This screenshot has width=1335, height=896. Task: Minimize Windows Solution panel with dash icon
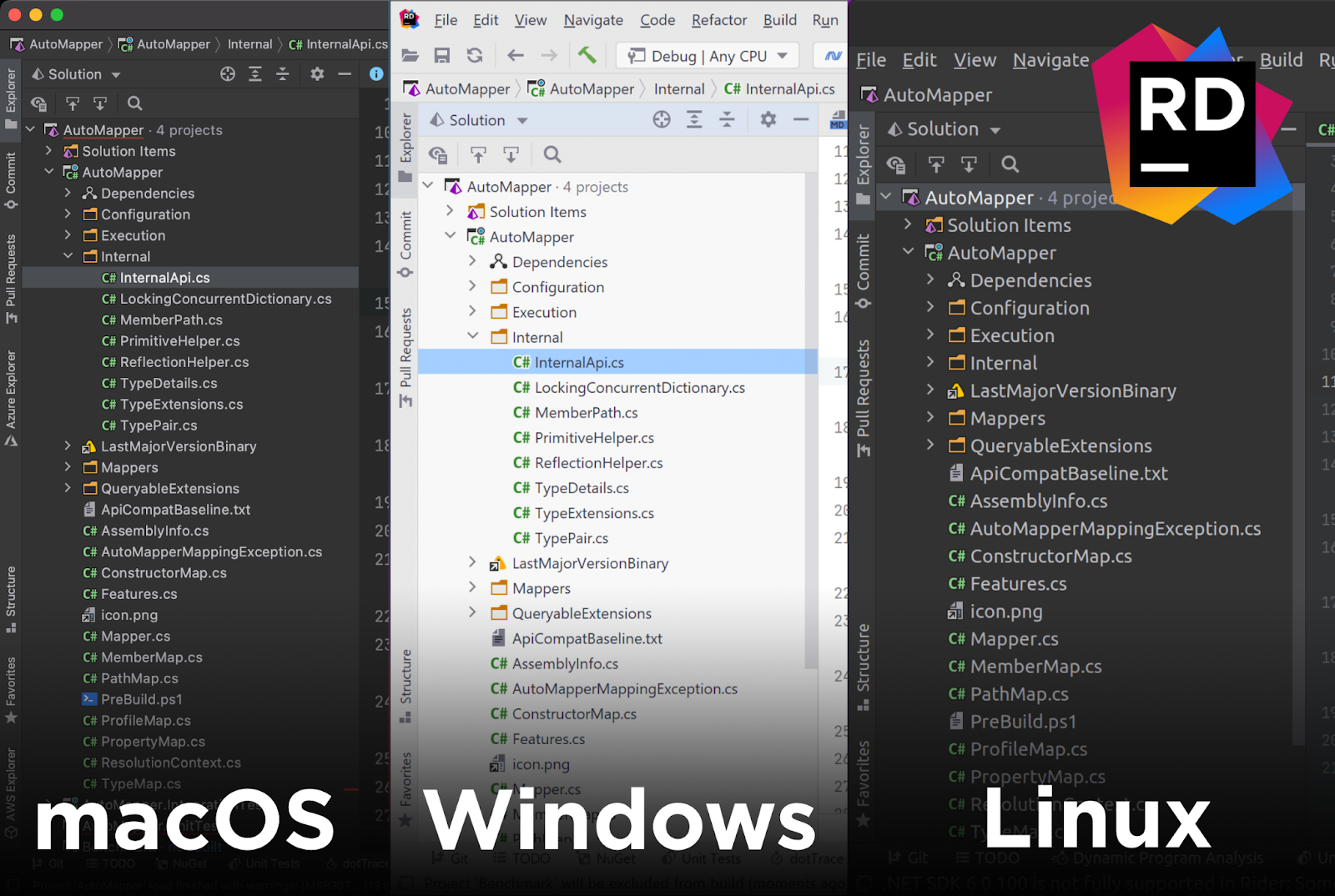801,120
